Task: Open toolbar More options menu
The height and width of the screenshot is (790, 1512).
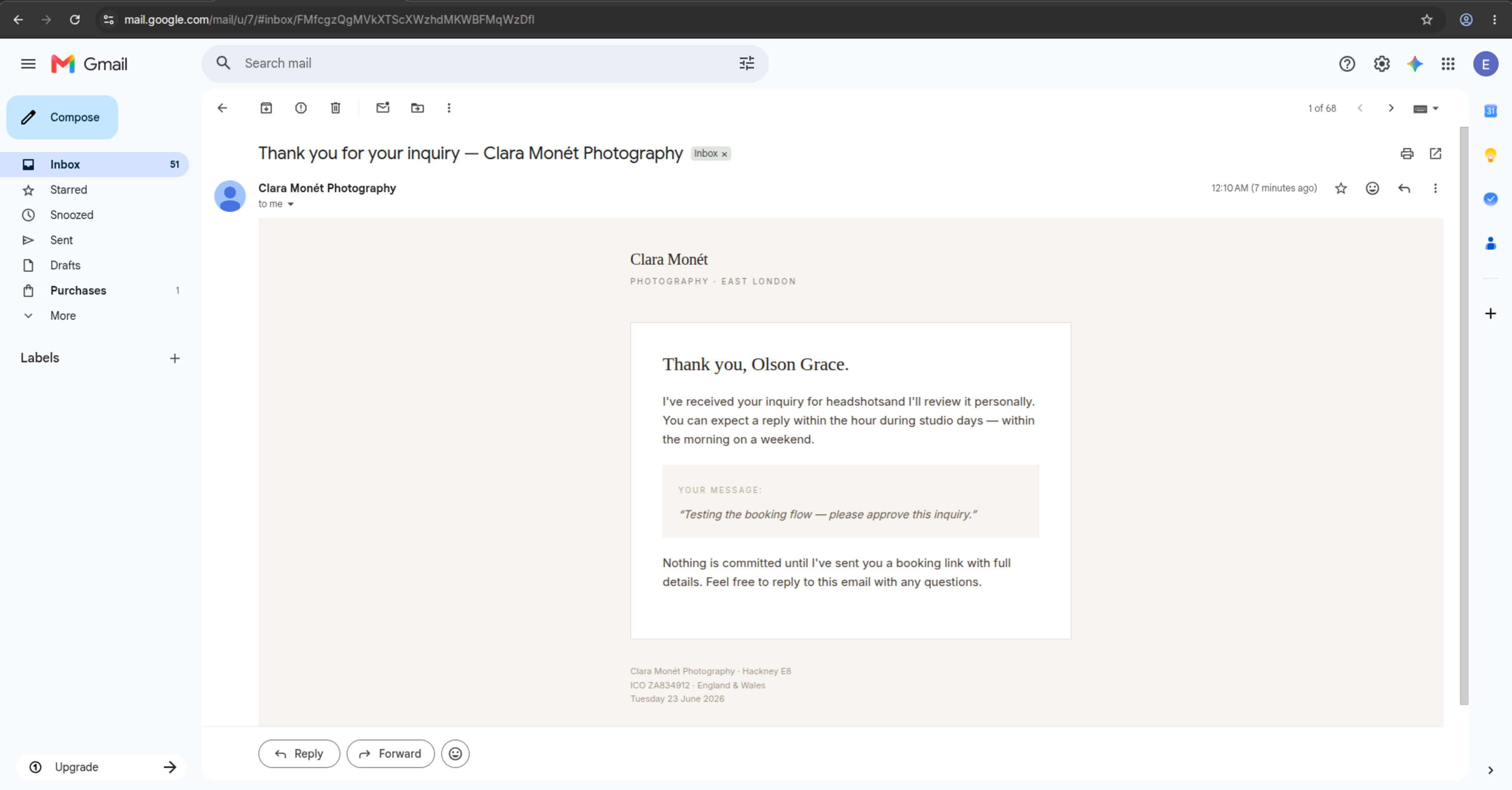Action: click(x=449, y=108)
